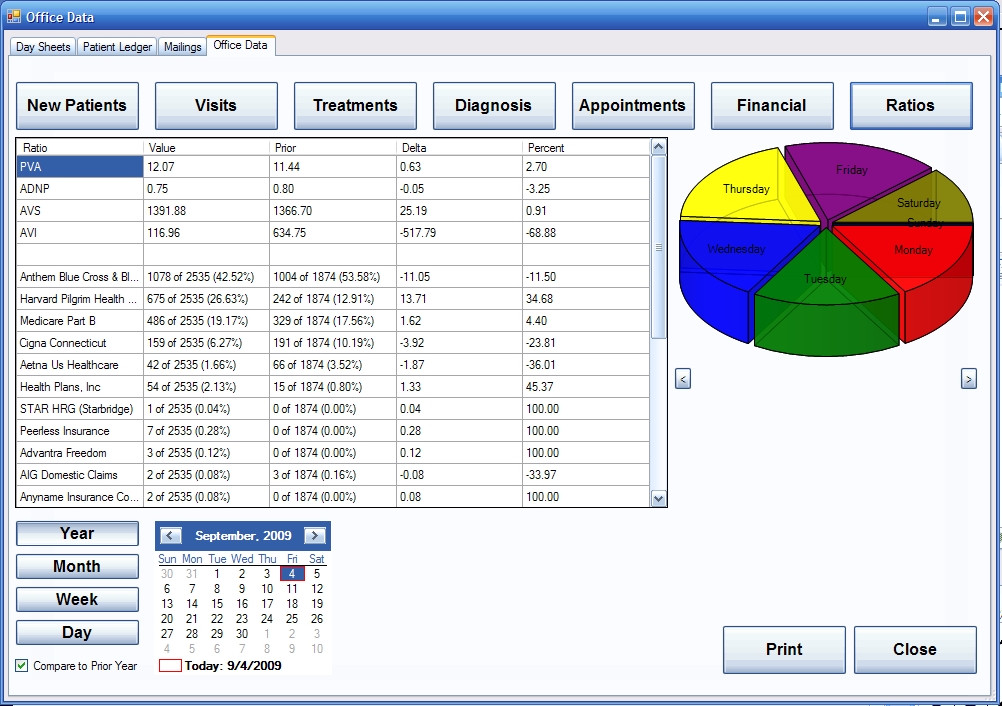Select the AVS ratio row

333,211
